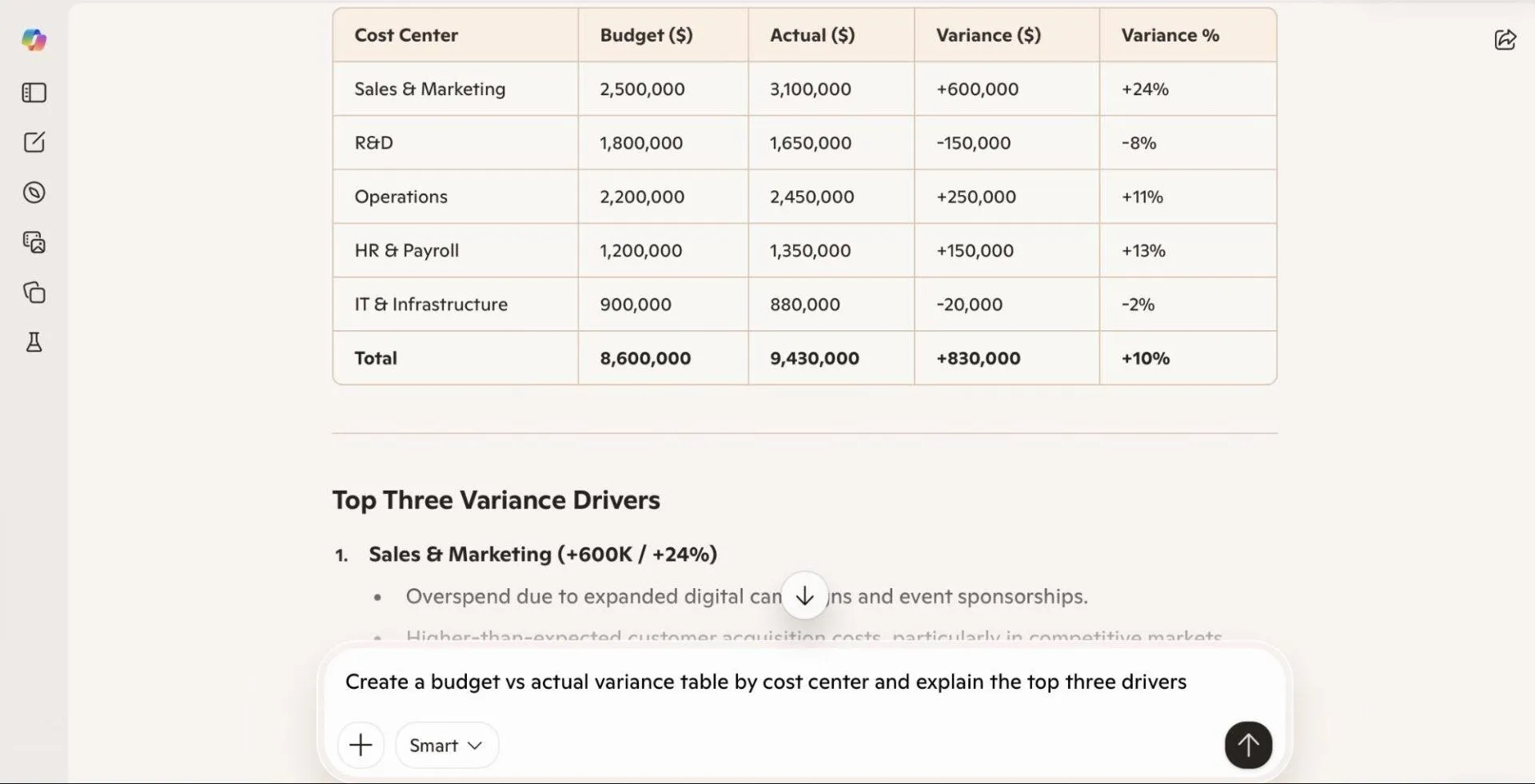Click the plus attachment button

point(361,745)
